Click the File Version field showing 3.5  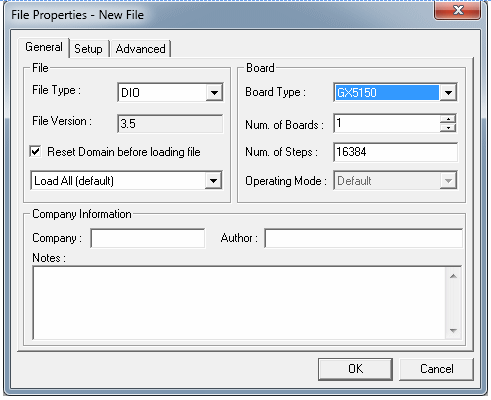coord(170,124)
